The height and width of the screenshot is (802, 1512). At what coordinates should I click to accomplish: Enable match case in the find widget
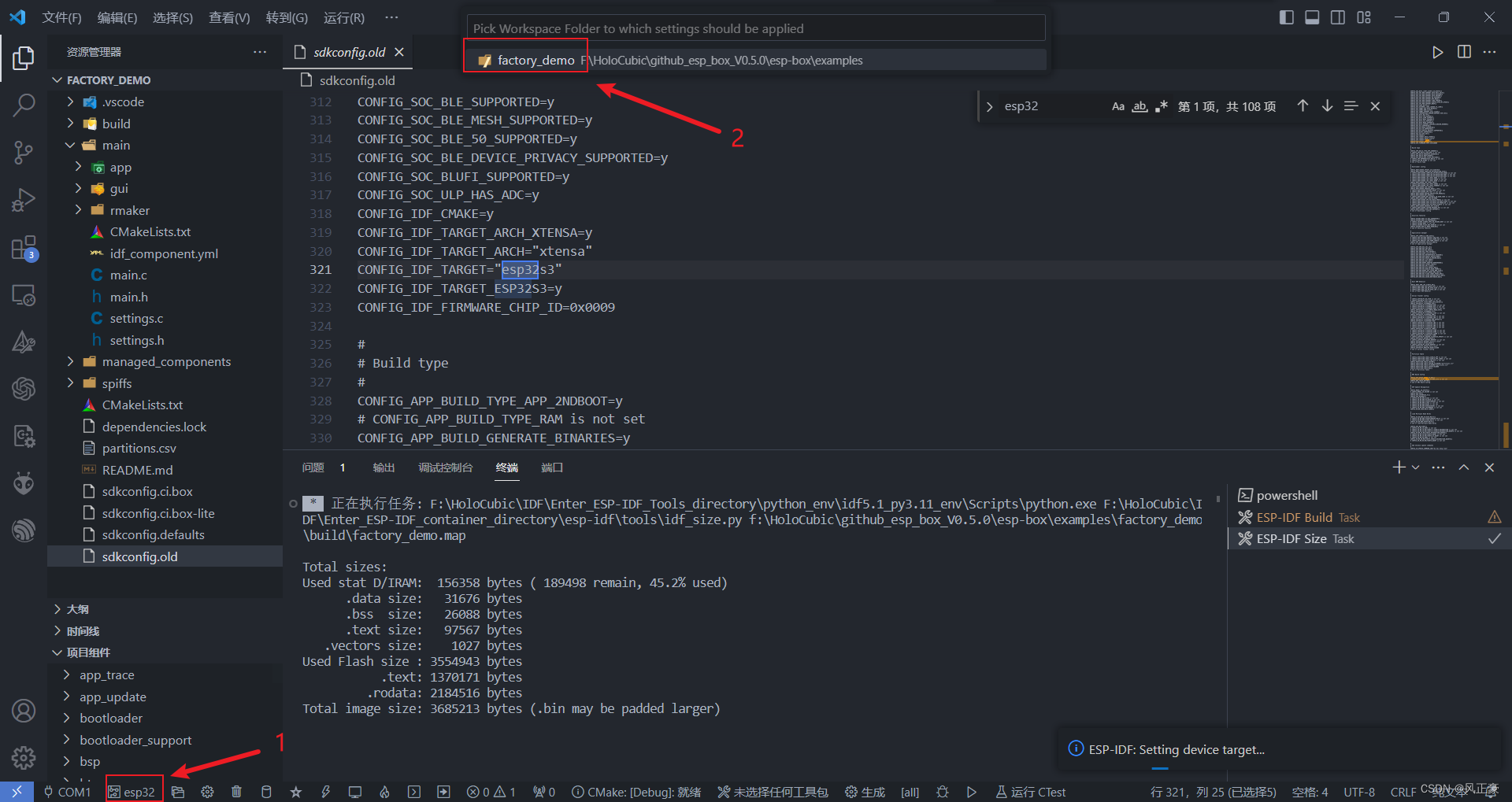tap(1117, 105)
